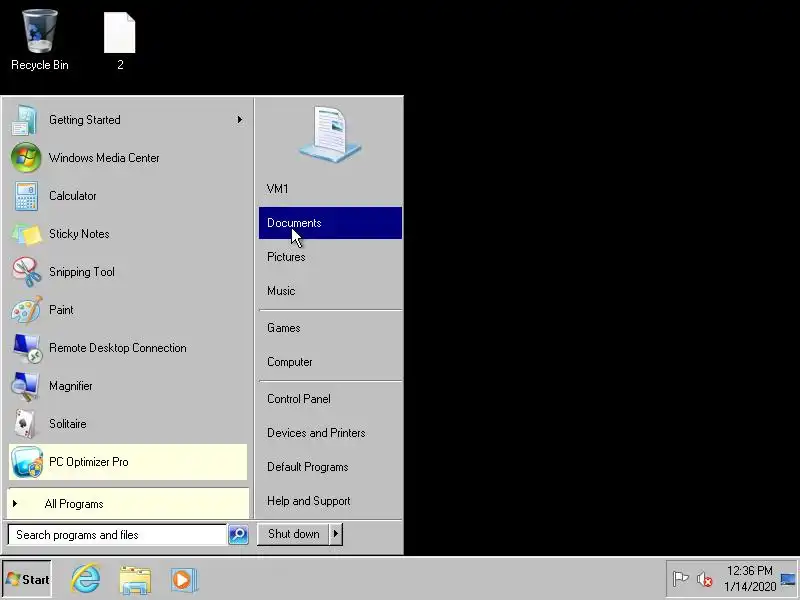Screen dimensions: 800x600
Task: Launch Windows Media Center icon
Action: pos(26,158)
